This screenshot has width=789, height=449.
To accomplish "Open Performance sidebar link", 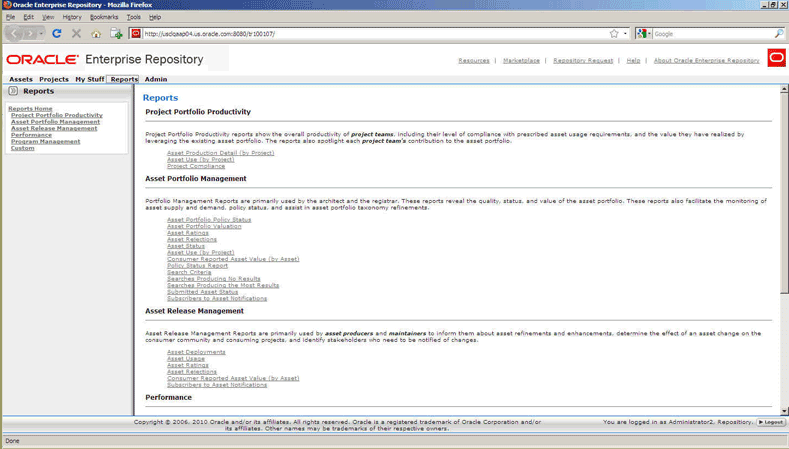I will 31,135.
